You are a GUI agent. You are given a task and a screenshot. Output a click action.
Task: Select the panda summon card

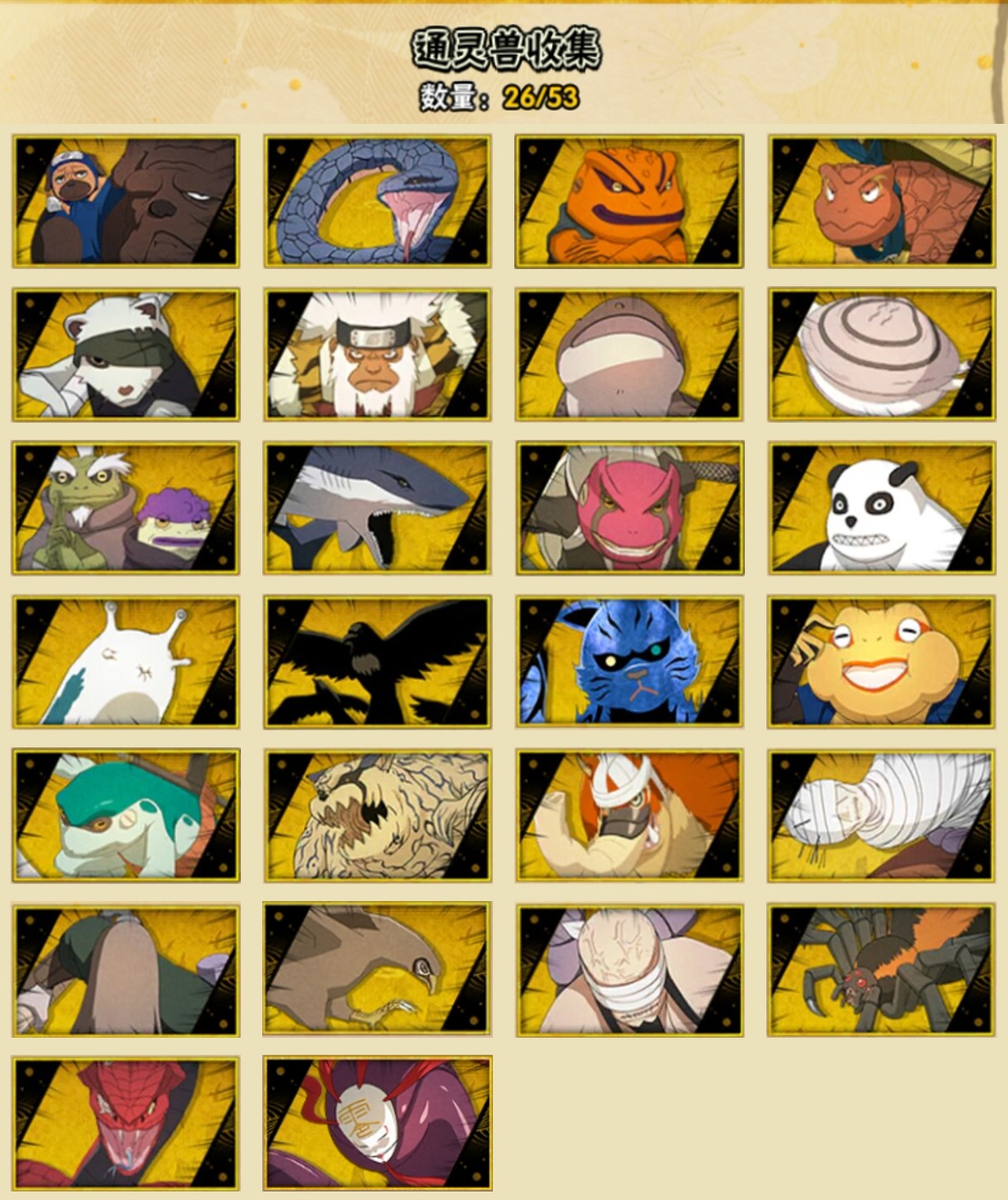(x=882, y=508)
